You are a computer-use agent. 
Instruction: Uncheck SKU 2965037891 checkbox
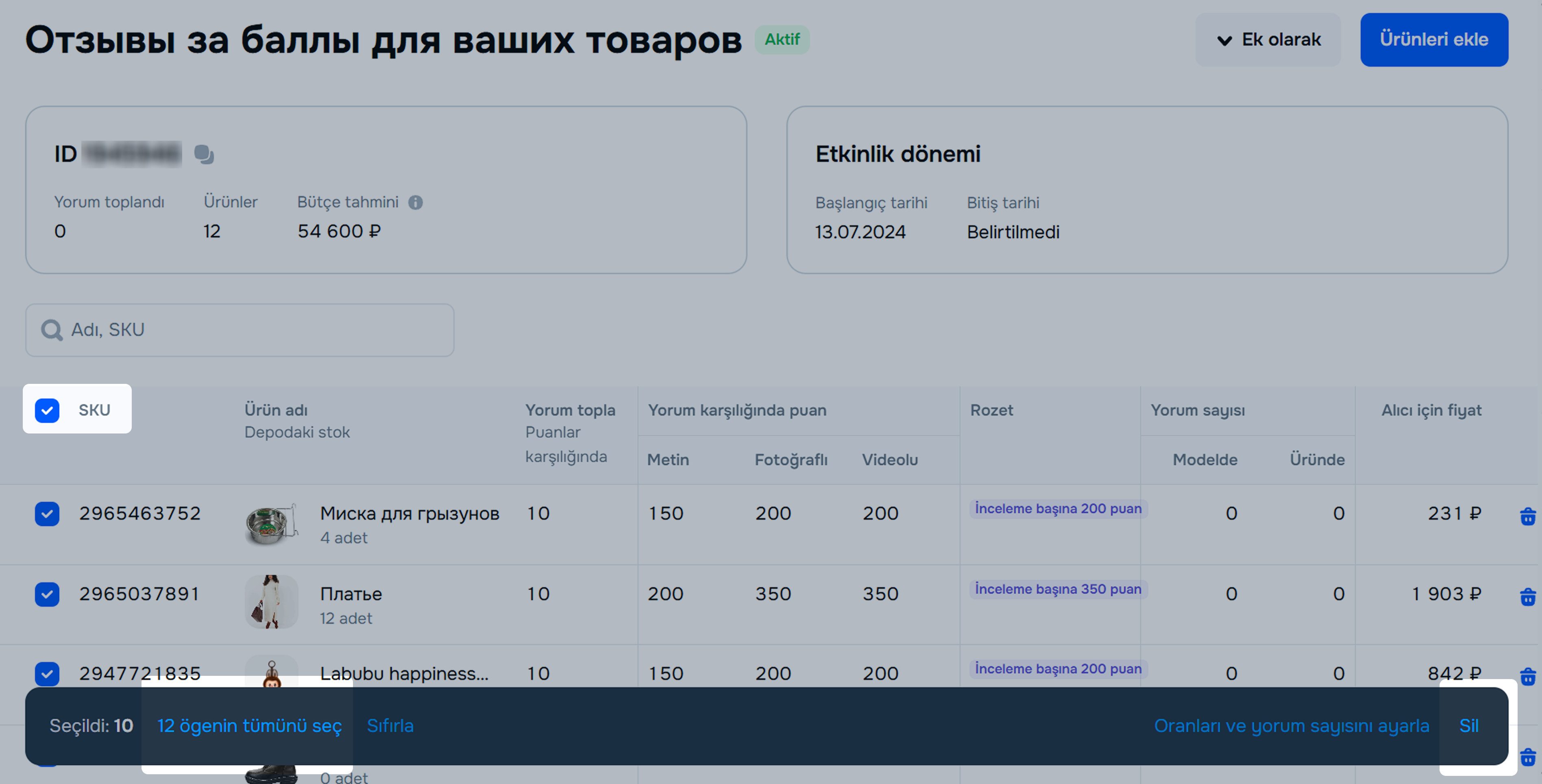pyautogui.click(x=47, y=594)
